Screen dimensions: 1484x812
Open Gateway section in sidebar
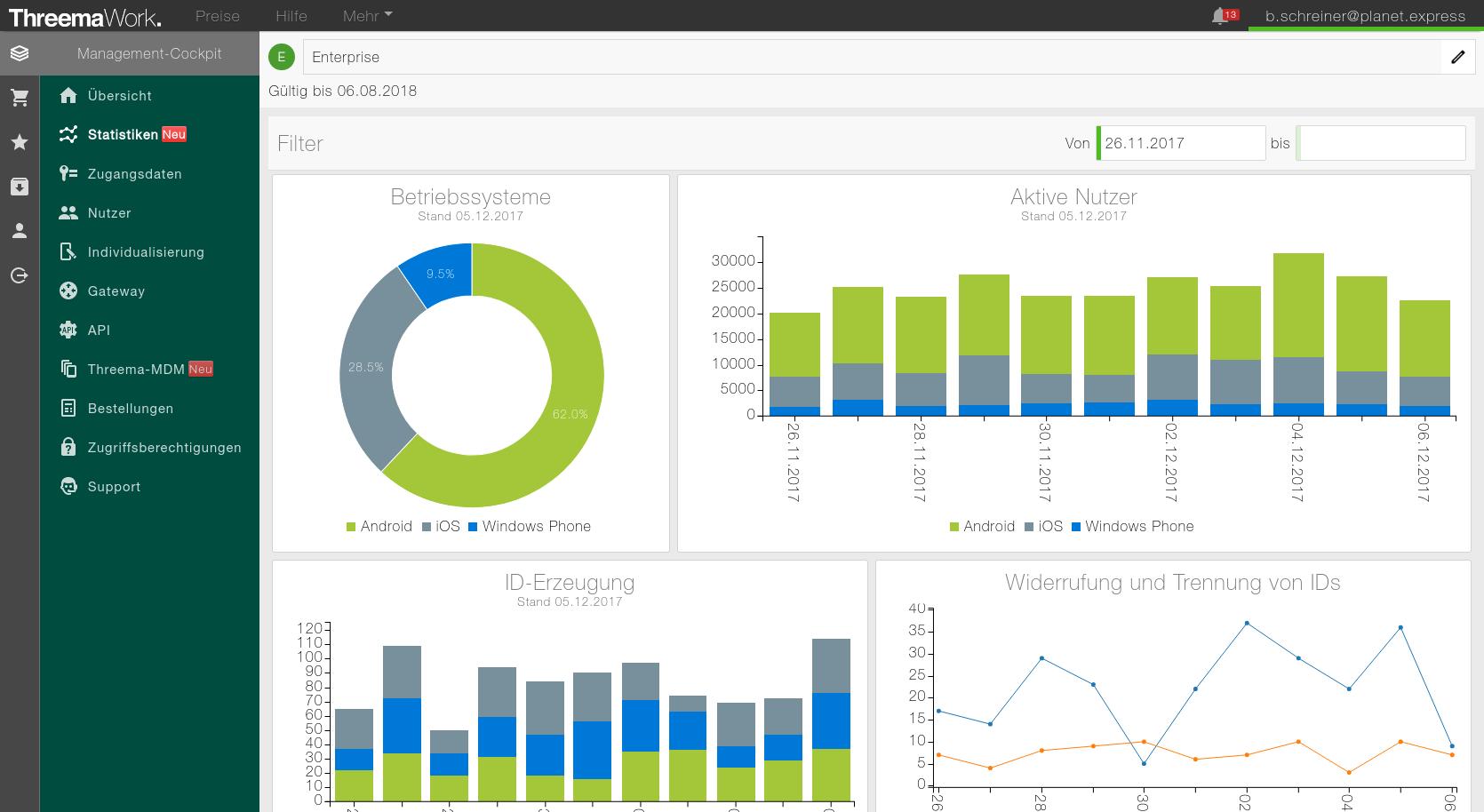click(x=116, y=291)
